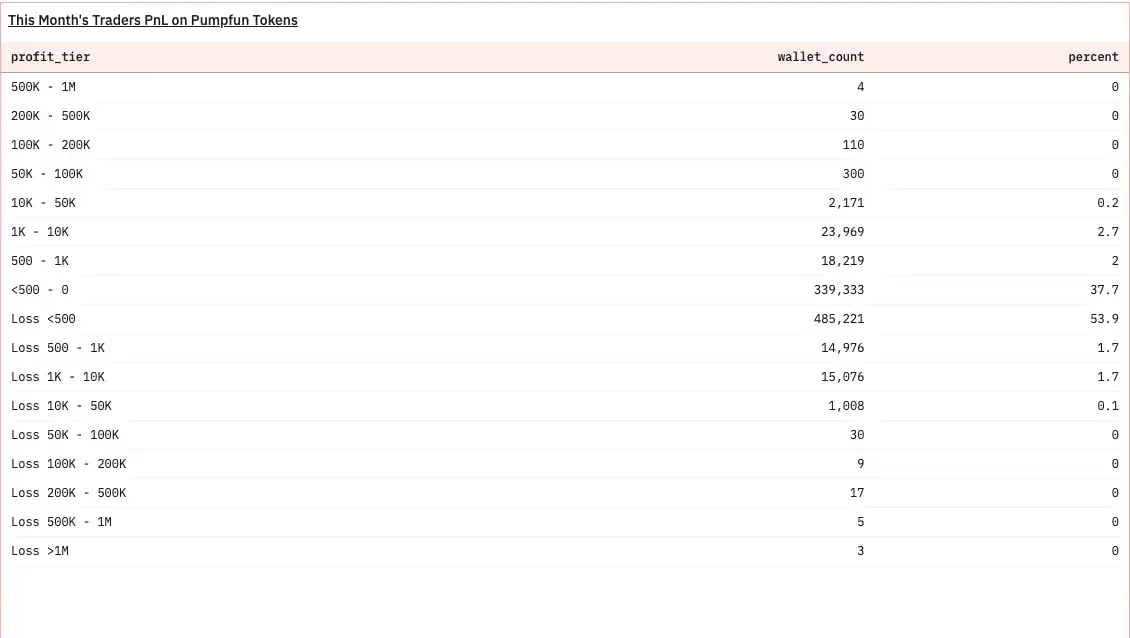1130x638 pixels.
Task: Open the Traders PnL on Pumpfun title link
Action: [153, 20]
